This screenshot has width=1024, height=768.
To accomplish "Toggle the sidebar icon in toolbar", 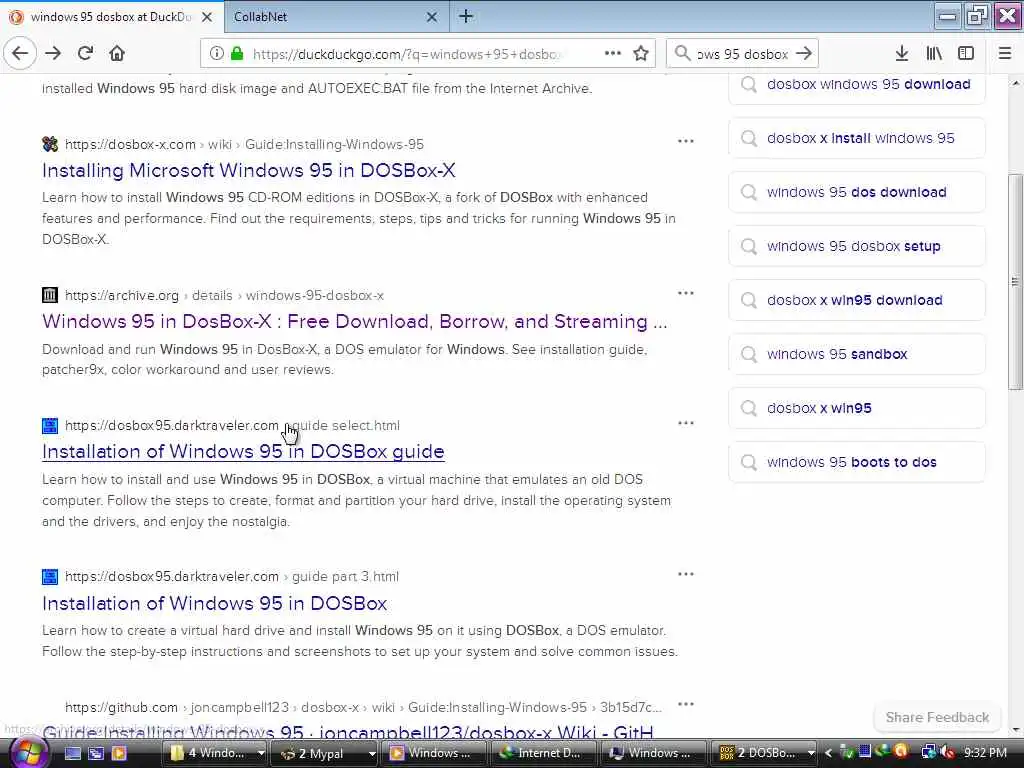I will tap(966, 54).
